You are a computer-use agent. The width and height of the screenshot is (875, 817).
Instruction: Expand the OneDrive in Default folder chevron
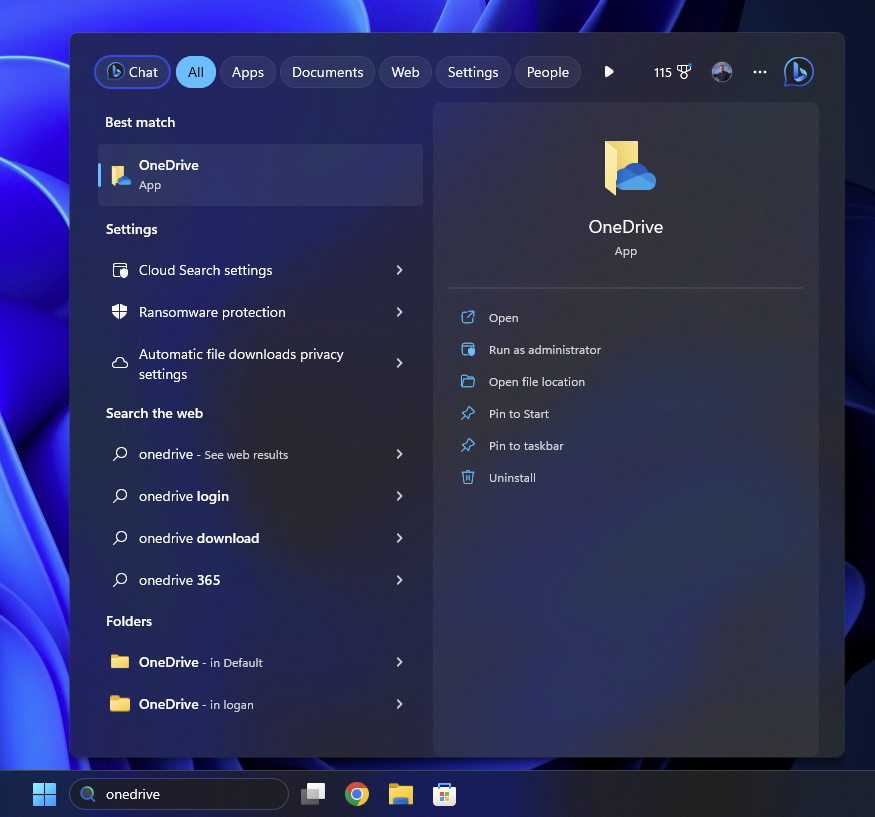tap(400, 662)
